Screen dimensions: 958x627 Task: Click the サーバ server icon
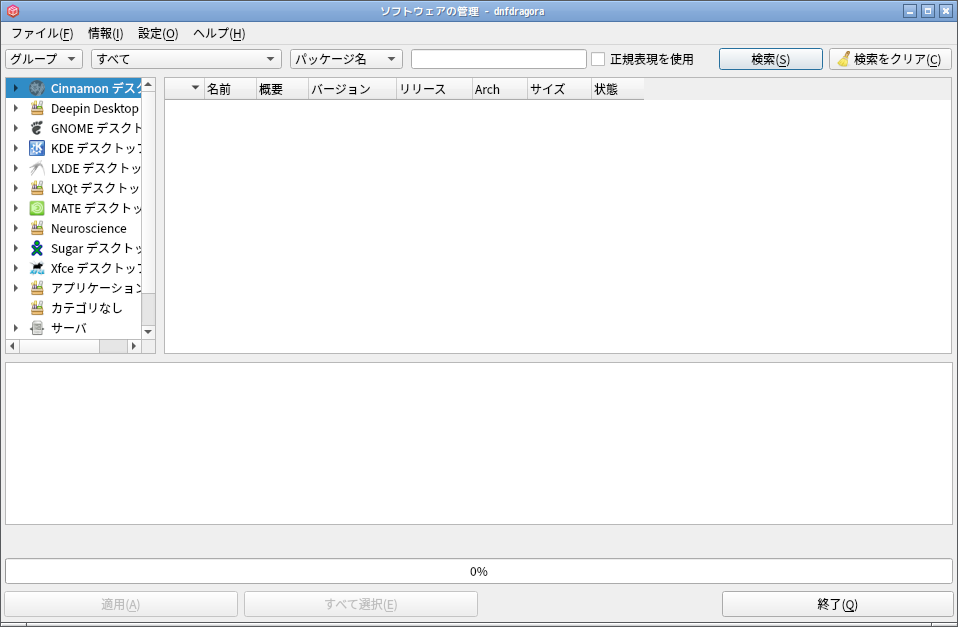coord(37,328)
